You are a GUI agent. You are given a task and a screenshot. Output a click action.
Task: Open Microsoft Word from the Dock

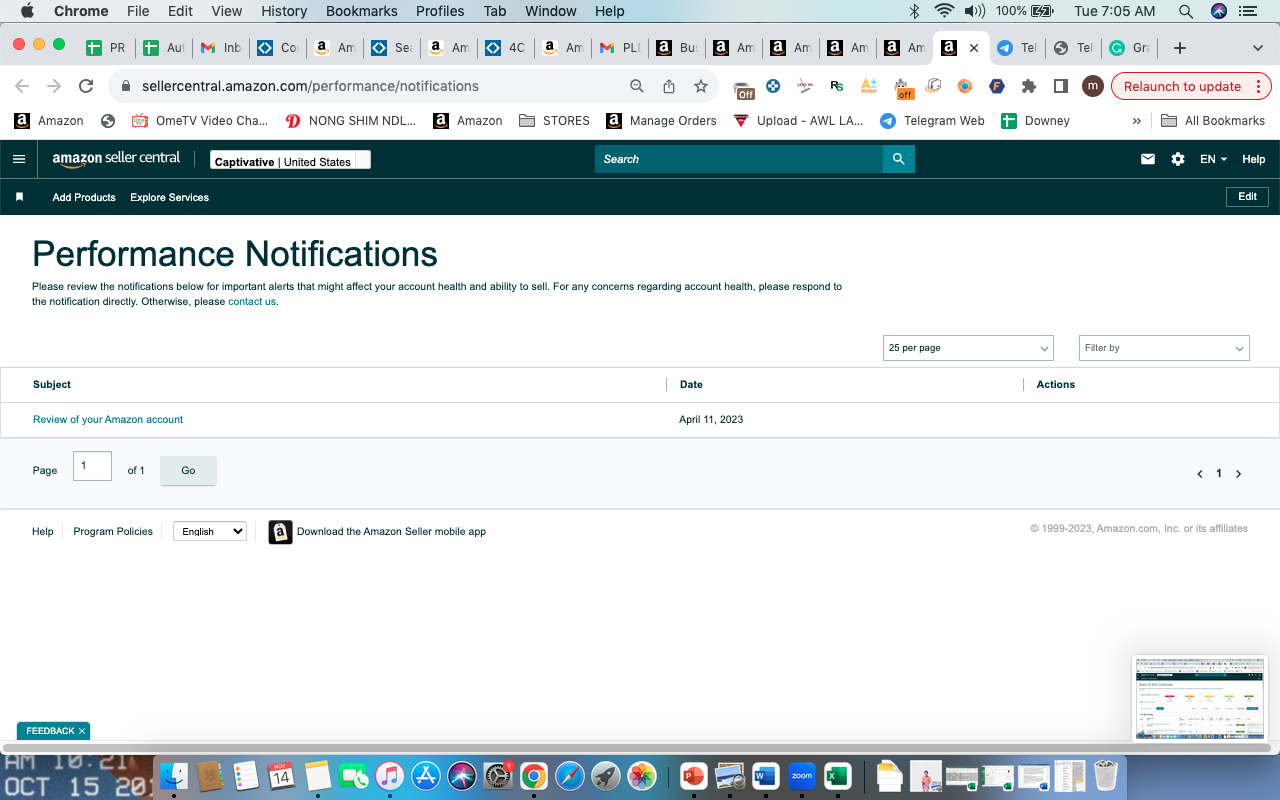point(766,776)
